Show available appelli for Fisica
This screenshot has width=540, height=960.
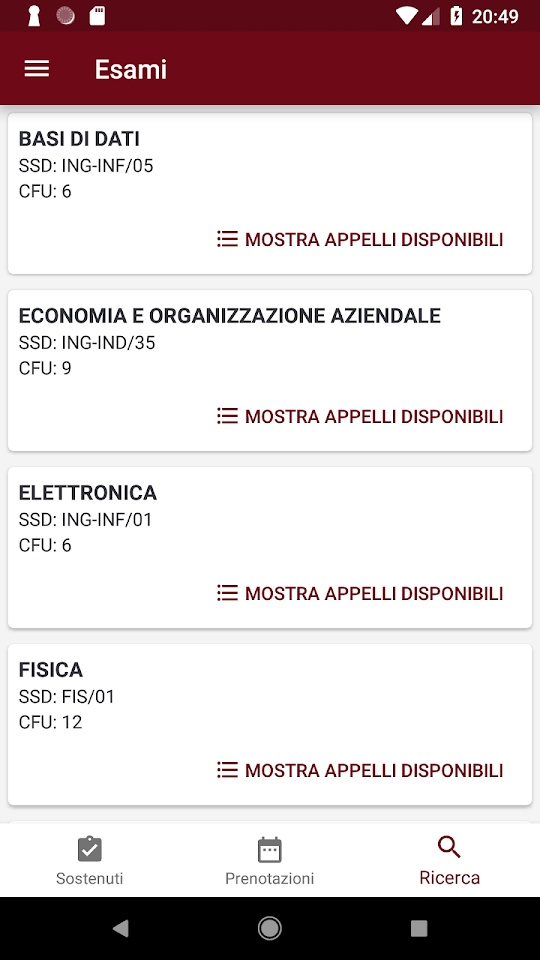(360, 770)
